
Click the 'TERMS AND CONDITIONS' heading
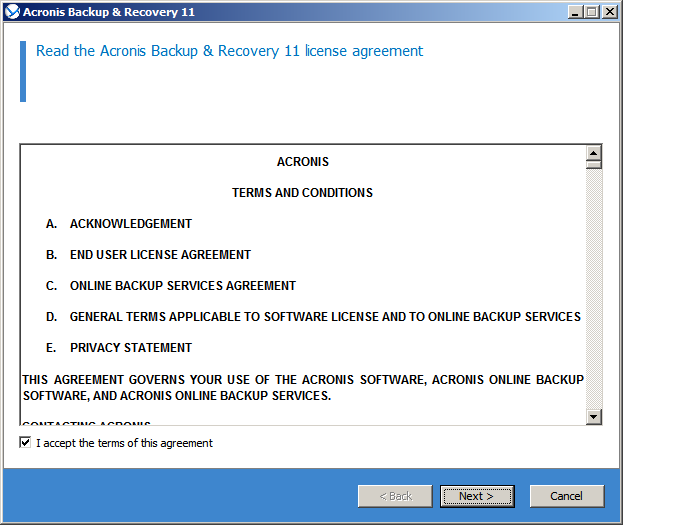point(302,193)
